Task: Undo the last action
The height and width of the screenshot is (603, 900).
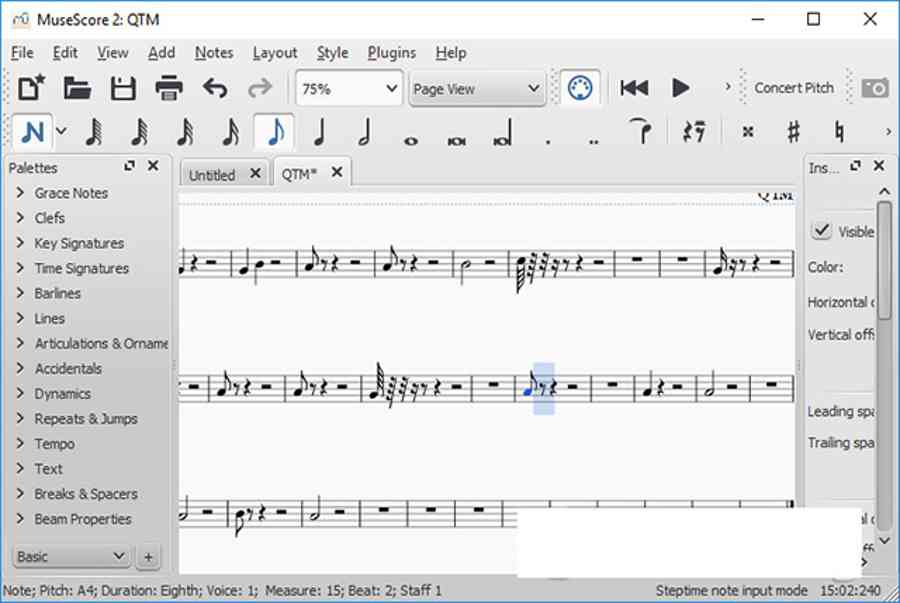Action: coord(215,88)
